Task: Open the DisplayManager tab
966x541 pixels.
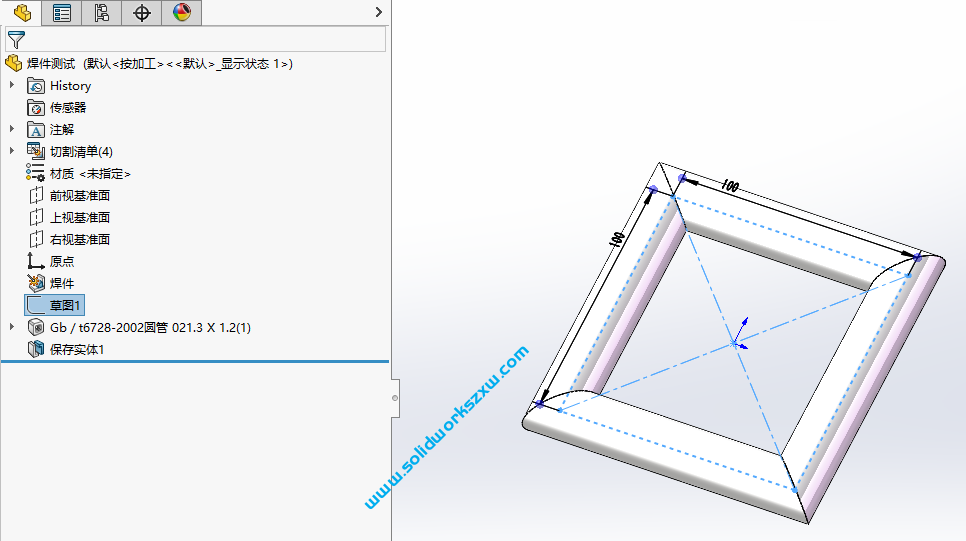Action: [182, 12]
